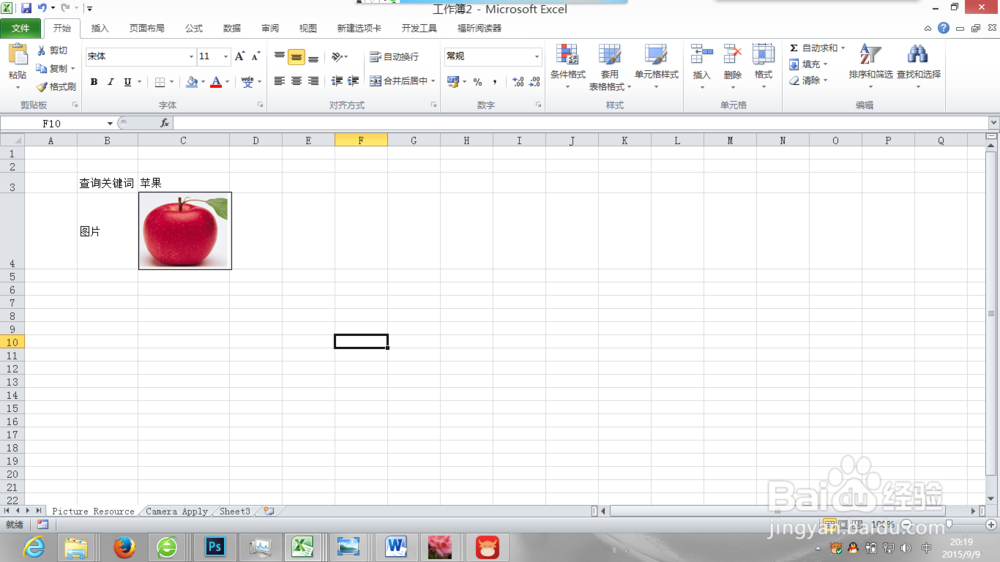Decrease font size with small A icon

click(255, 56)
